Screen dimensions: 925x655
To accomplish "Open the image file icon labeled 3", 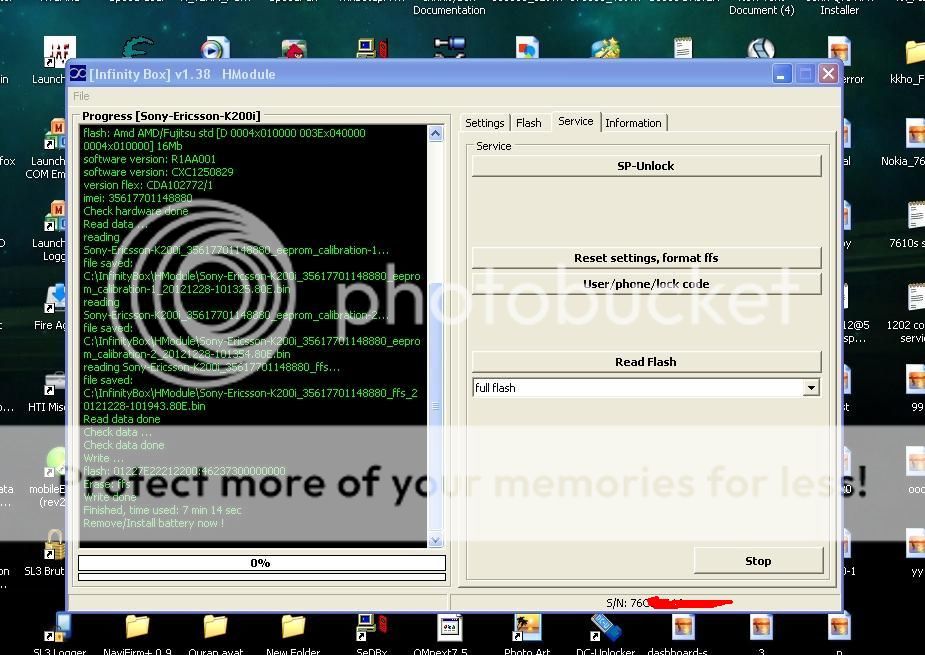I will (x=761, y=628).
